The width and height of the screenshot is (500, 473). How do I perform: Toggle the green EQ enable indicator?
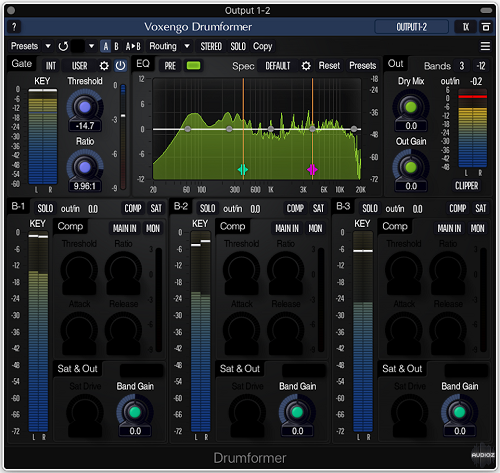point(193,66)
